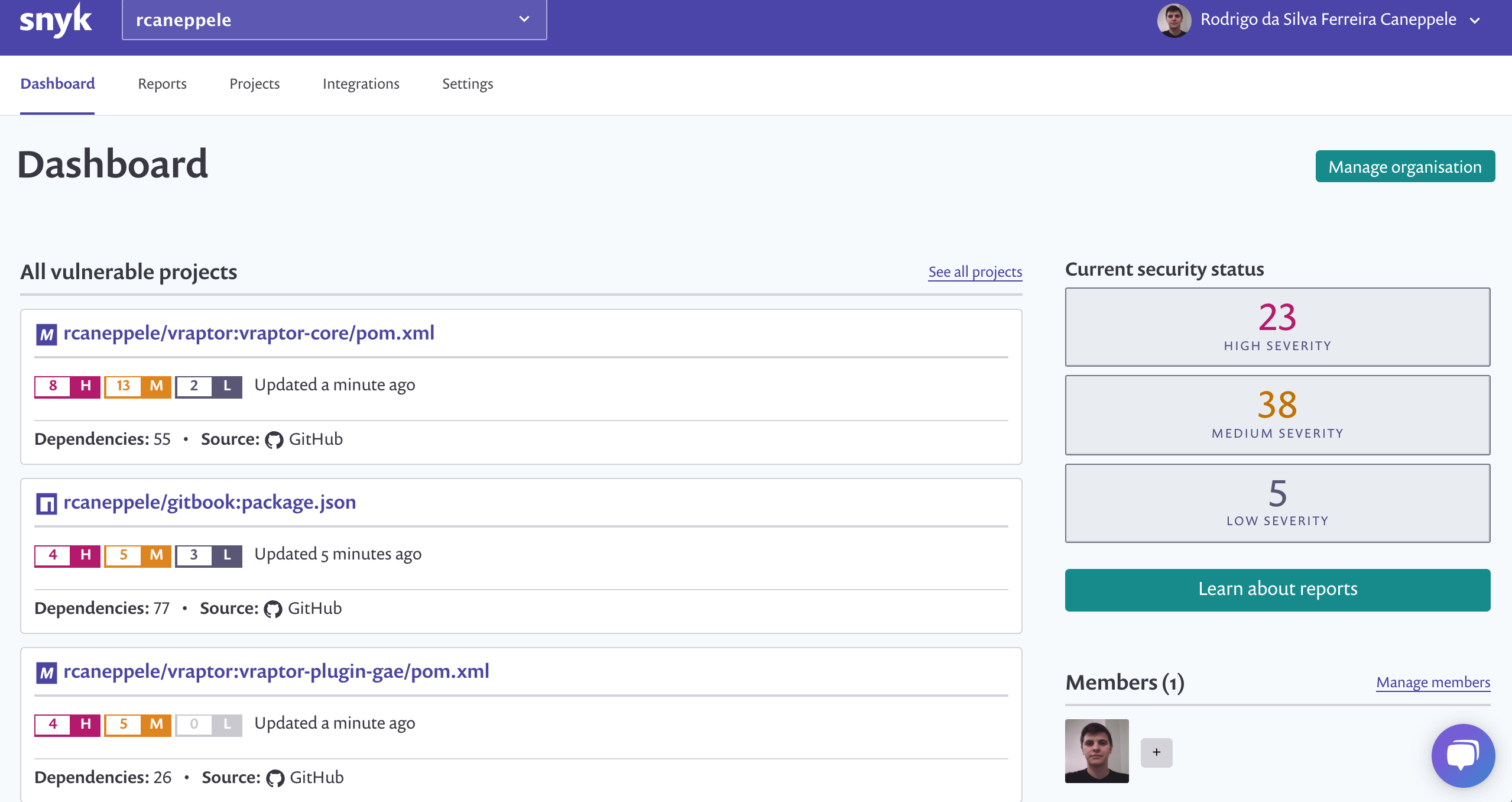
Task: Expand the user account menu chevron
Action: [1475, 20]
